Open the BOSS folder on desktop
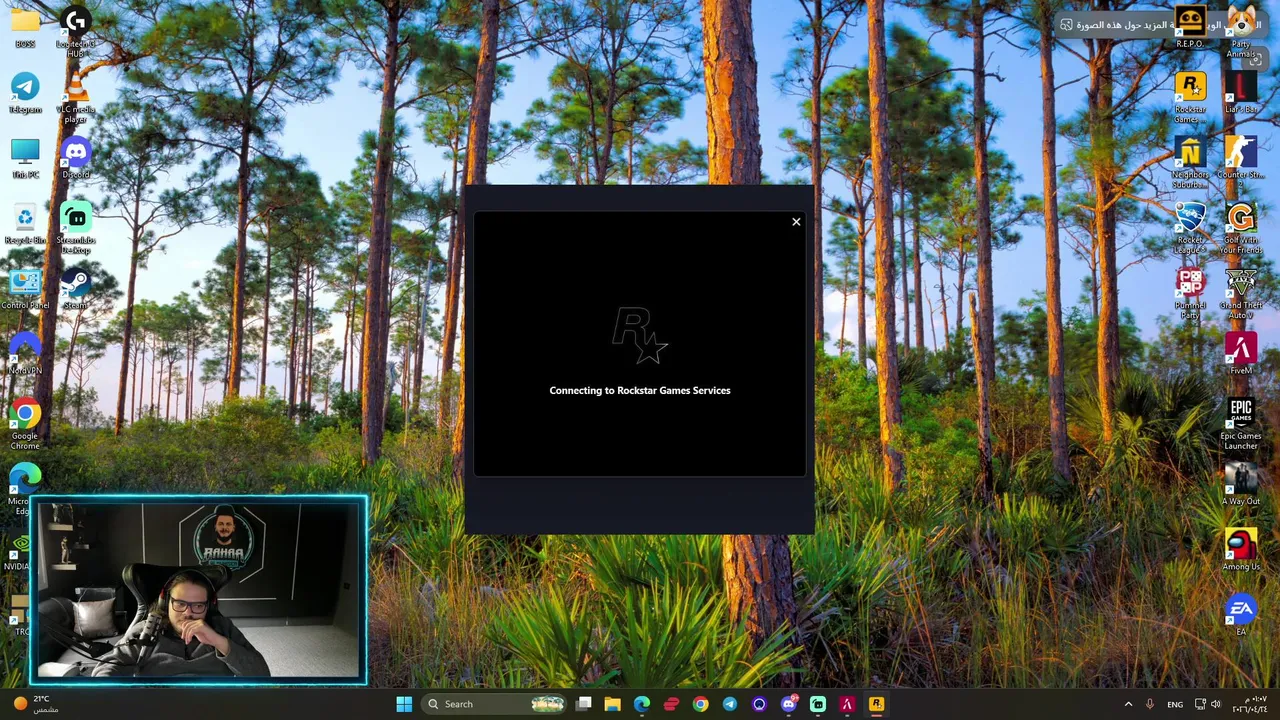 tap(25, 29)
